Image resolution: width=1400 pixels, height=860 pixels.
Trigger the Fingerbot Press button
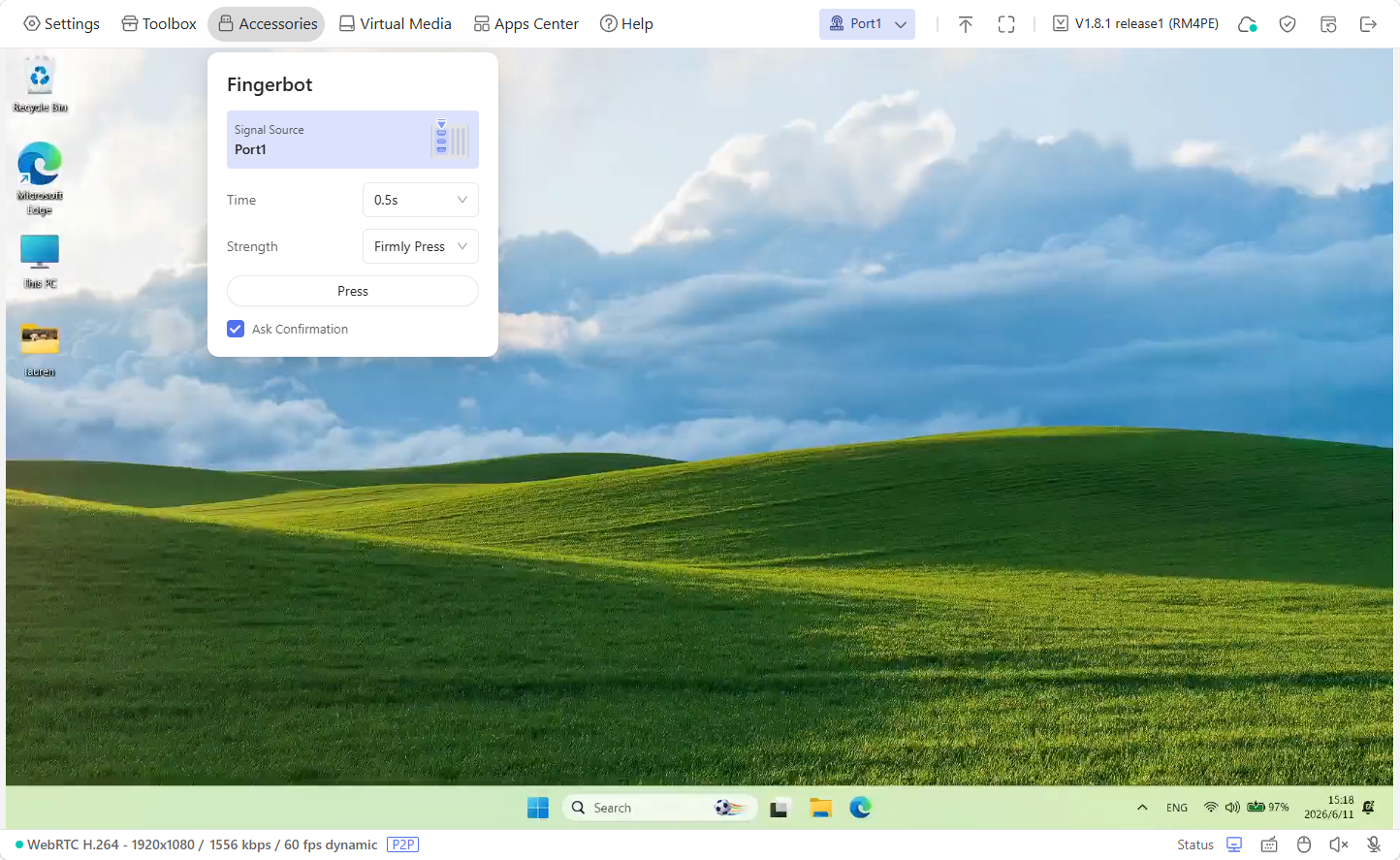353,291
